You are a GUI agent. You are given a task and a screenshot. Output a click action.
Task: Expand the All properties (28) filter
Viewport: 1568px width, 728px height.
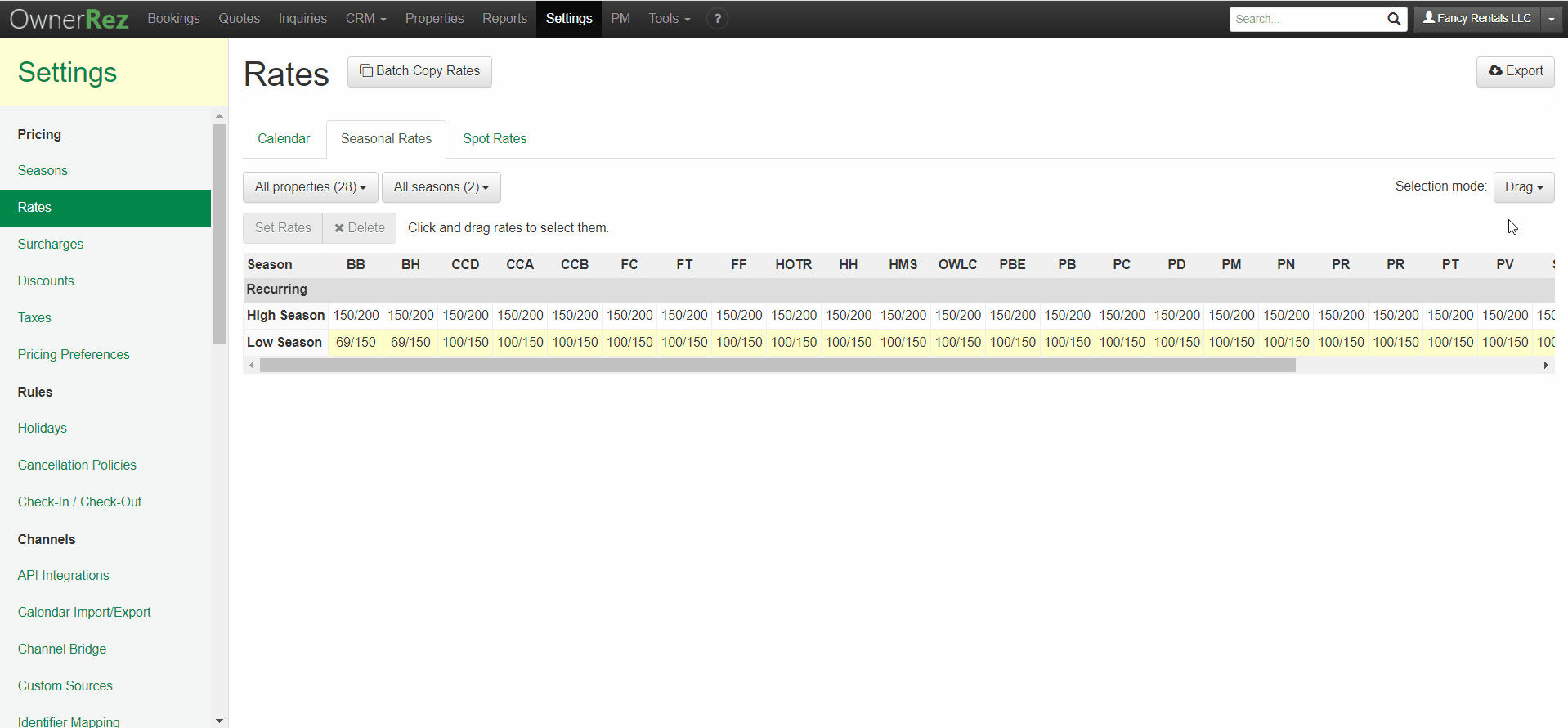tap(310, 187)
